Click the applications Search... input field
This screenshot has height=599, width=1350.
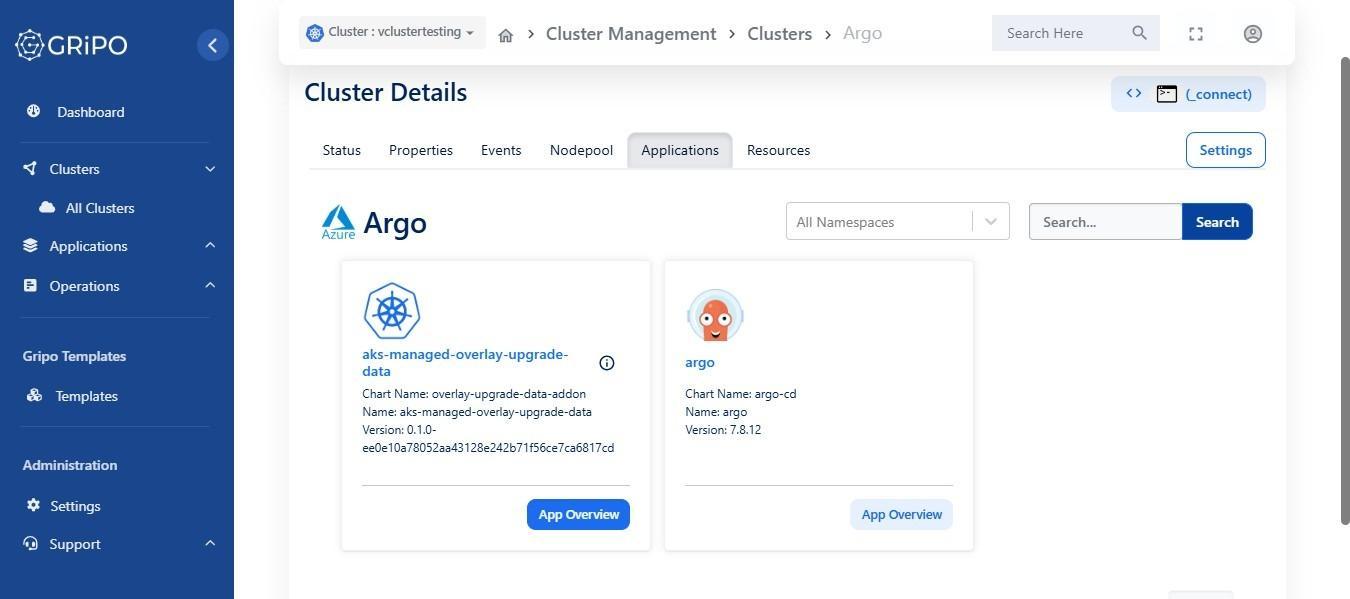pyautogui.click(x=1105, y=222)
